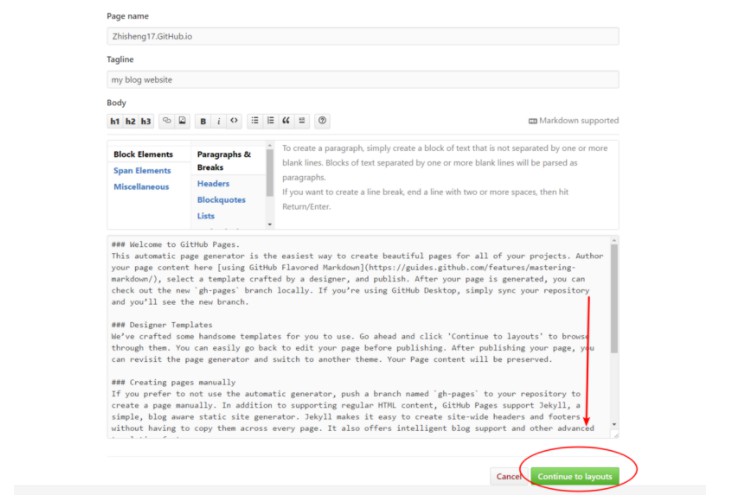This screenshot has width=734, height=498.
Task: Toggle italic formatting in the Body toolbar
Action: (218, 121)
